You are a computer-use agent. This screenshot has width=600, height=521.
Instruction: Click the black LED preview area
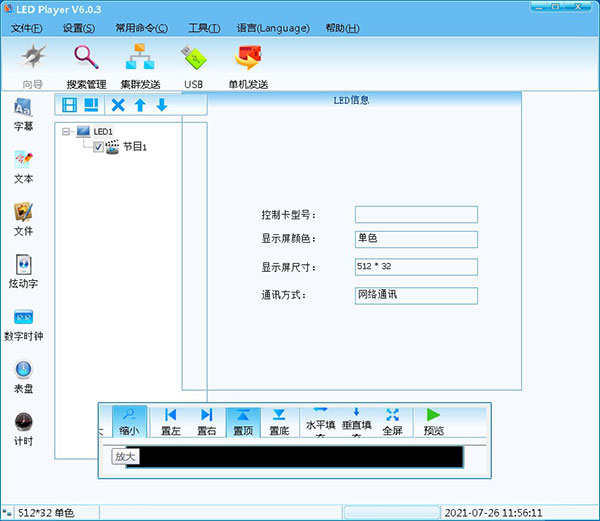295,457
